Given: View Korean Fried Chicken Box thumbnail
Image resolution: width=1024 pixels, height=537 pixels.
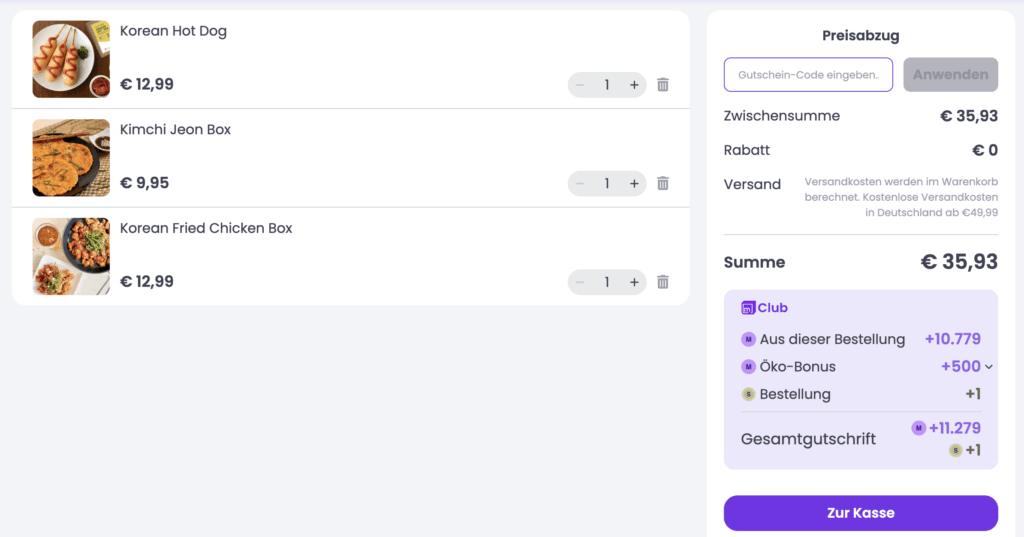Looking at the screenshot, I should (x=71, y=256).
